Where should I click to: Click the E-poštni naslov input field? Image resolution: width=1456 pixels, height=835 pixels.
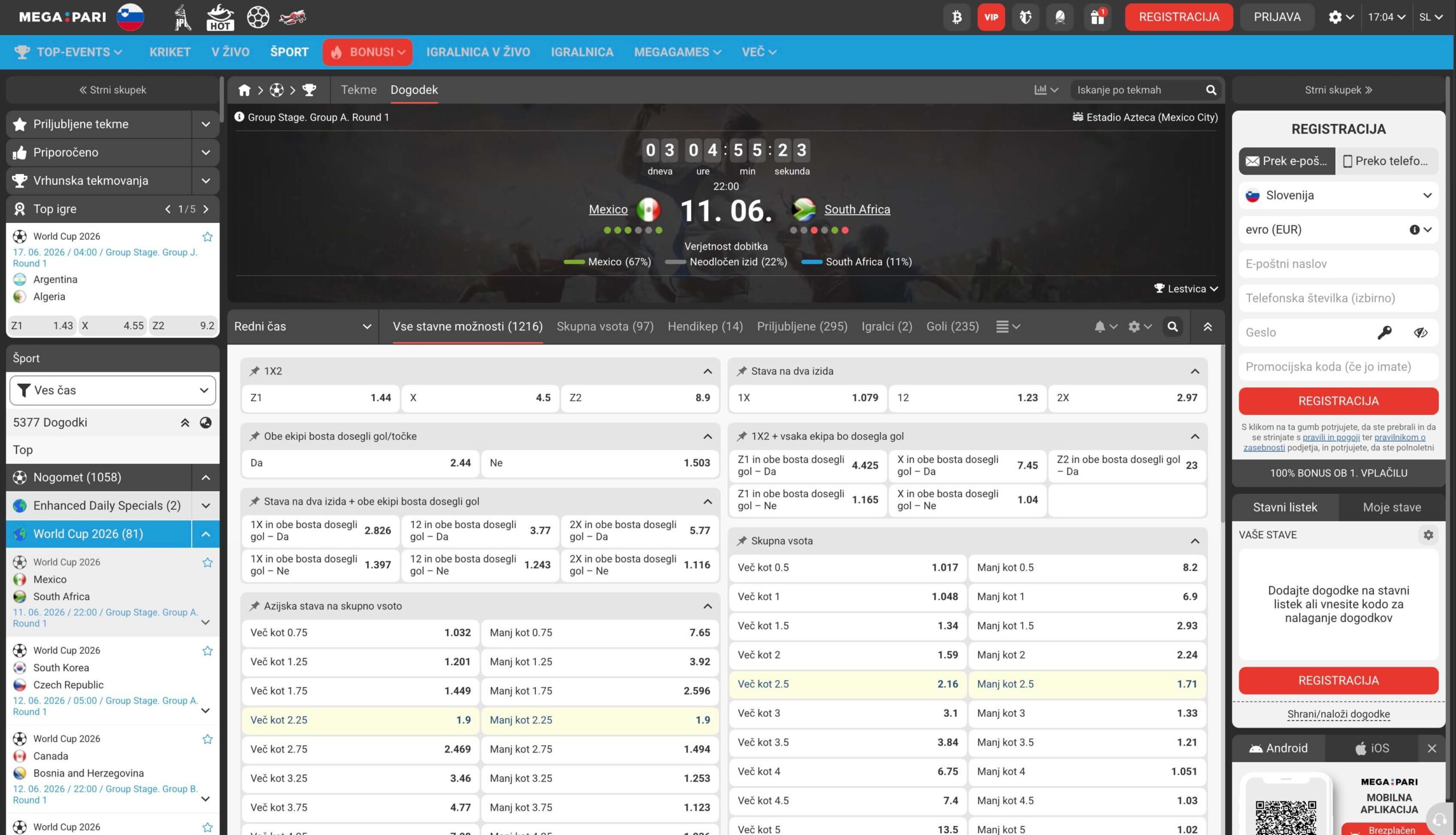tap(1338, 264)
